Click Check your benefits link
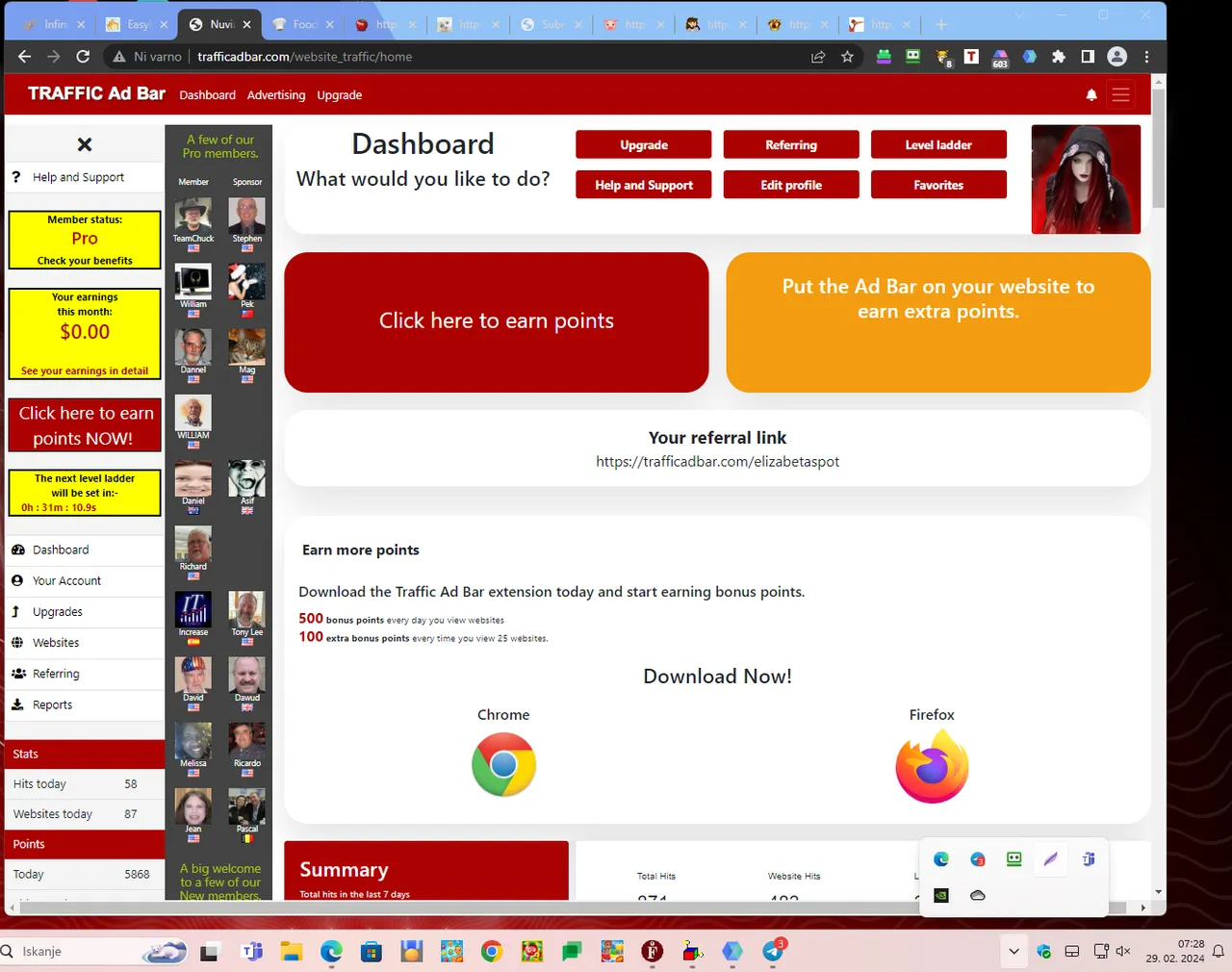 85,261
